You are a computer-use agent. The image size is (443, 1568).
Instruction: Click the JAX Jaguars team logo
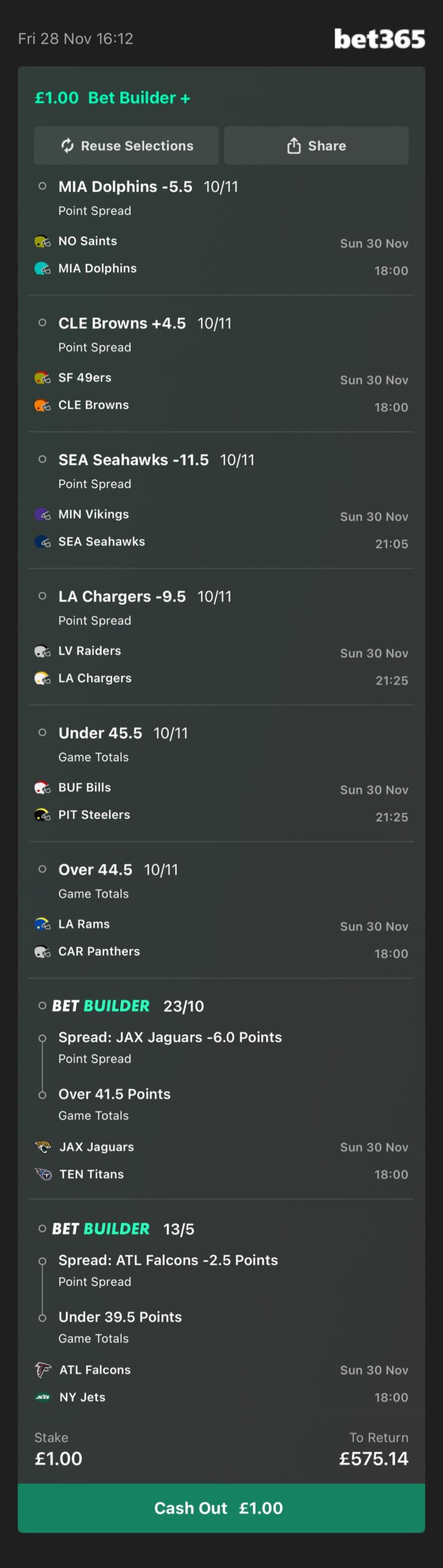tap(43, 1147)
